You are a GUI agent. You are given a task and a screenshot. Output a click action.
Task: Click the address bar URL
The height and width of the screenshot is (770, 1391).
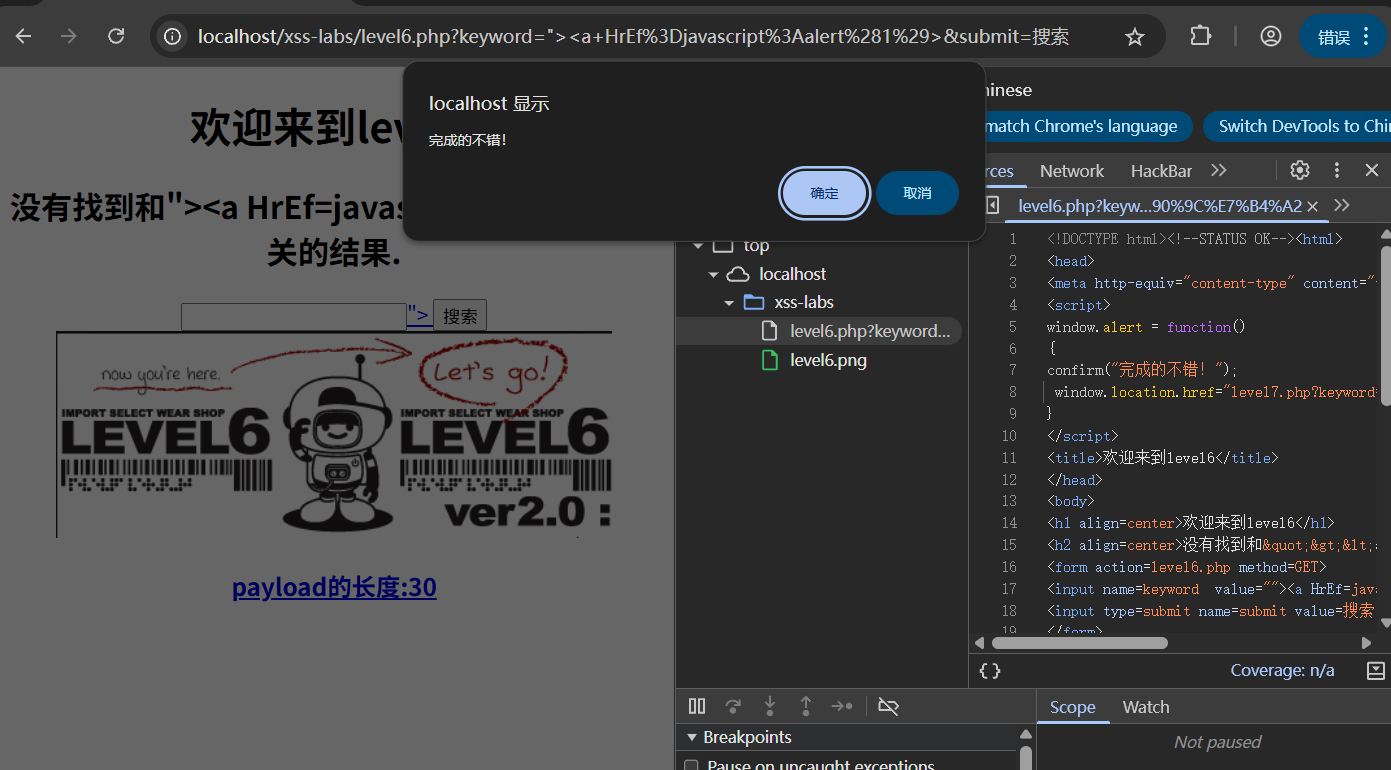tap(634, 37)
